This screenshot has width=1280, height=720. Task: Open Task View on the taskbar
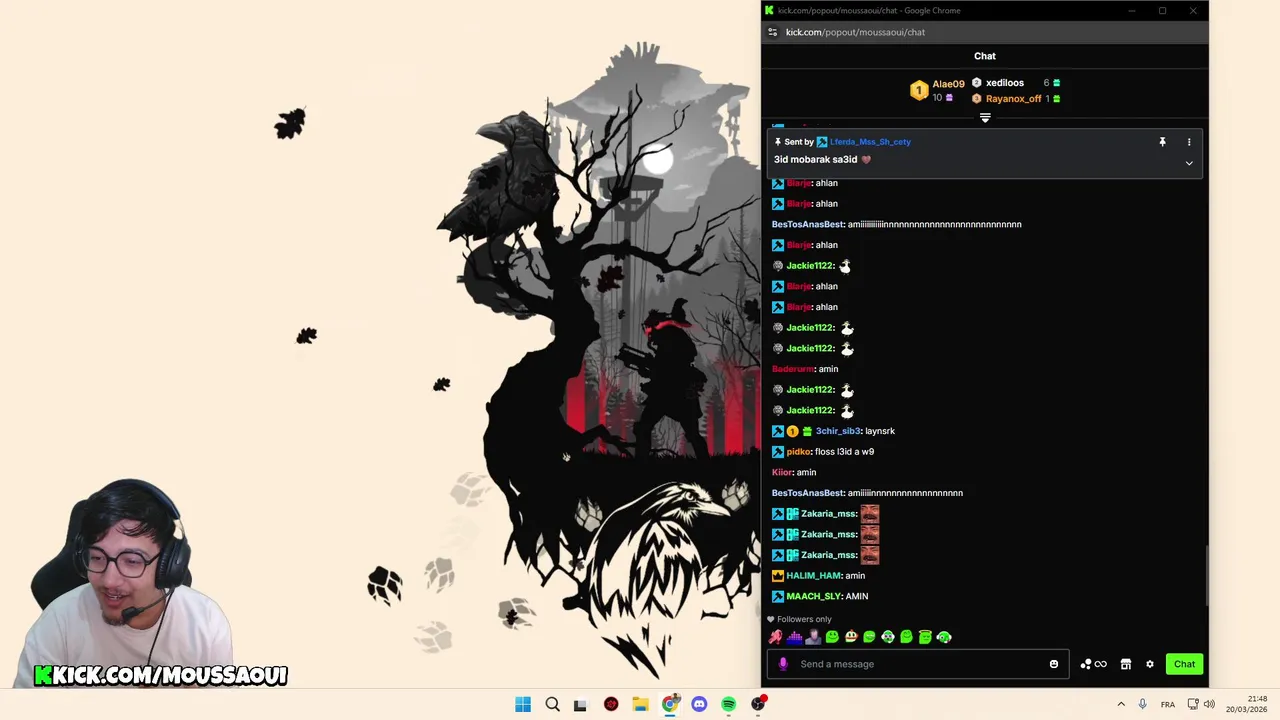click(581, 704)
